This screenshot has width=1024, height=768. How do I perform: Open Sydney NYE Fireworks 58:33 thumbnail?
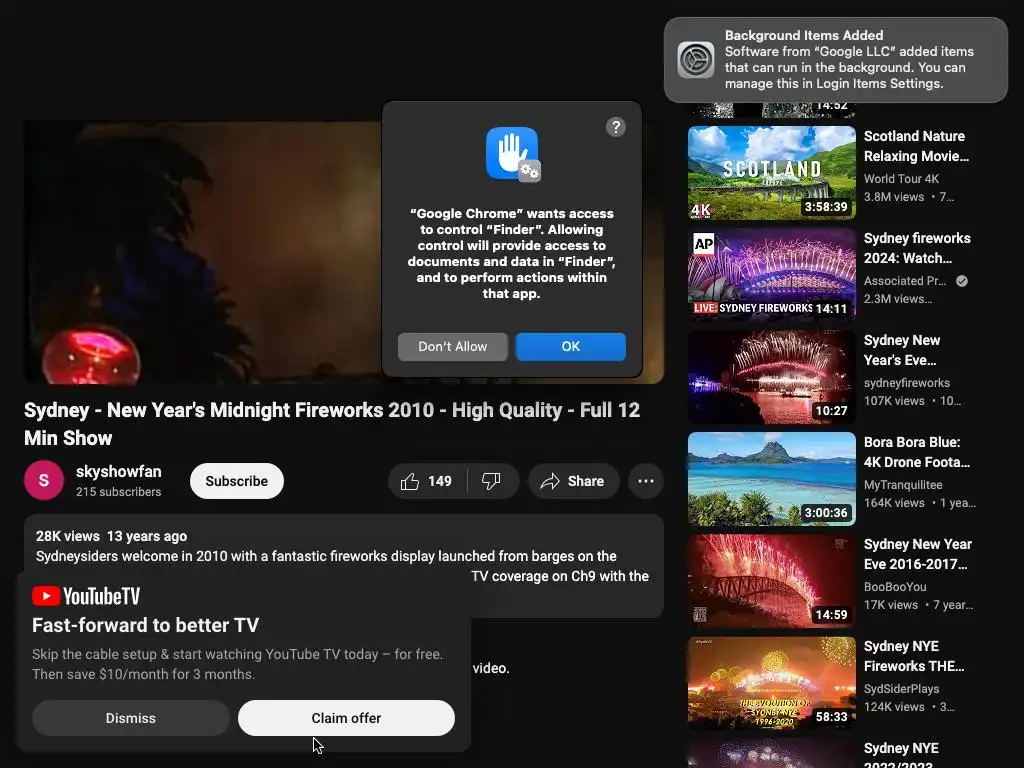point(771,682)
